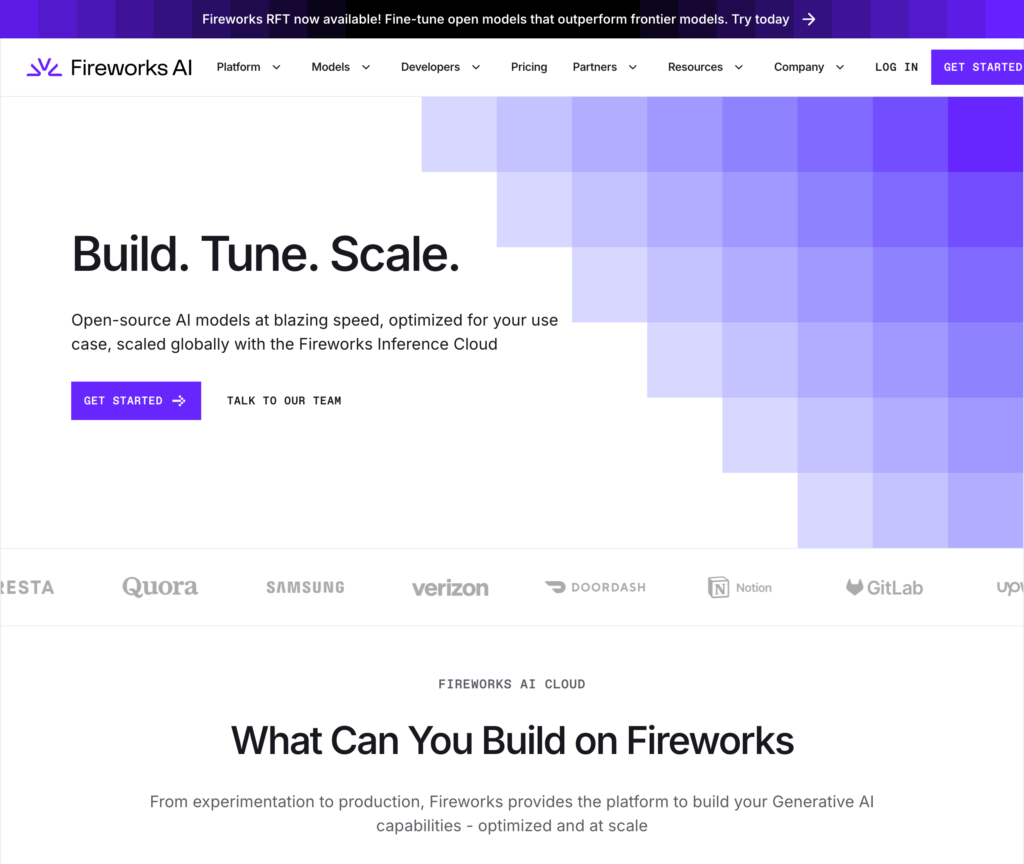
Task: Click TALK TO OUR TEAM link
Action: pyautogui.click(x=284, y=400)
